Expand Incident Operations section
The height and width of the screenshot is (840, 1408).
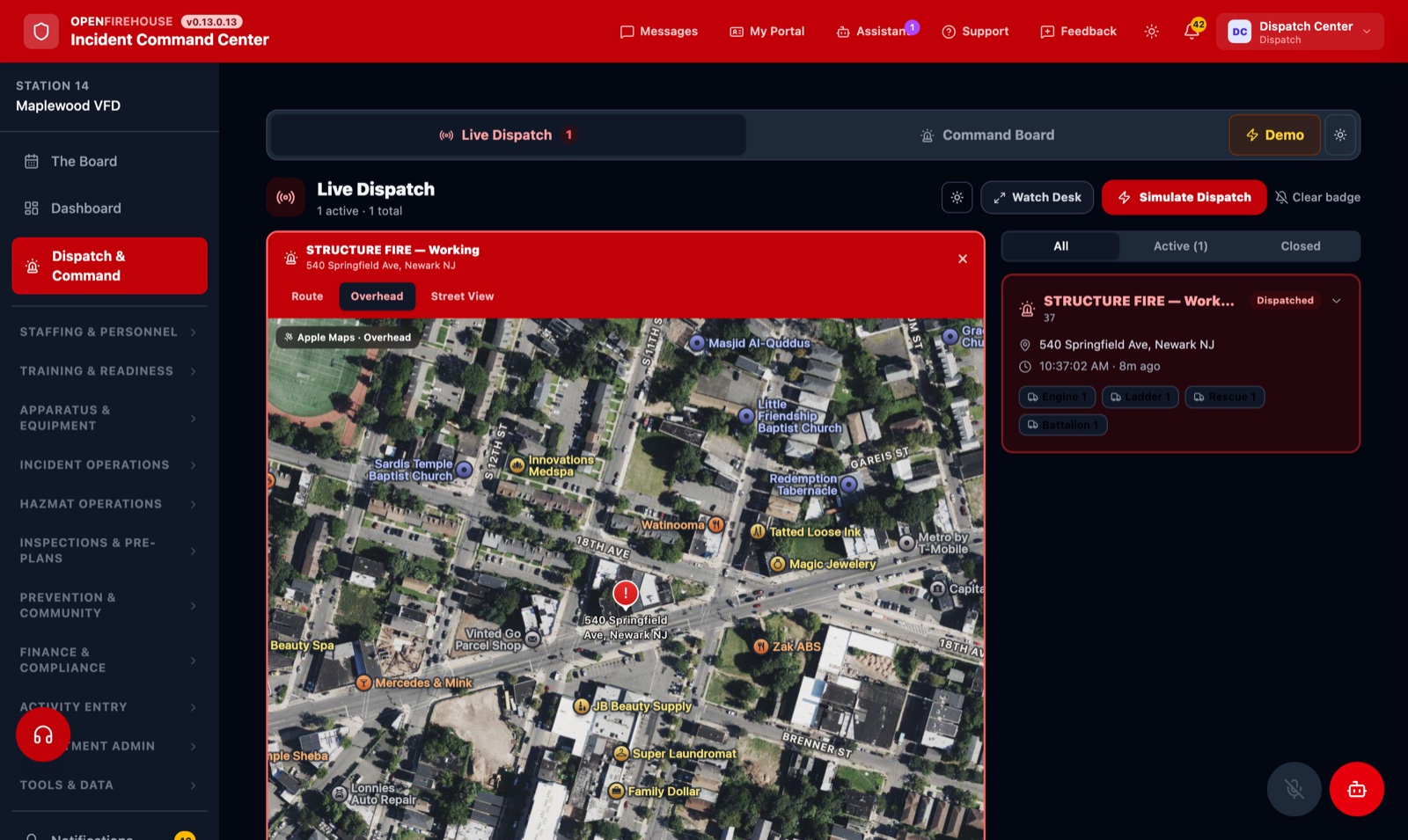click(x=109, y=465)
